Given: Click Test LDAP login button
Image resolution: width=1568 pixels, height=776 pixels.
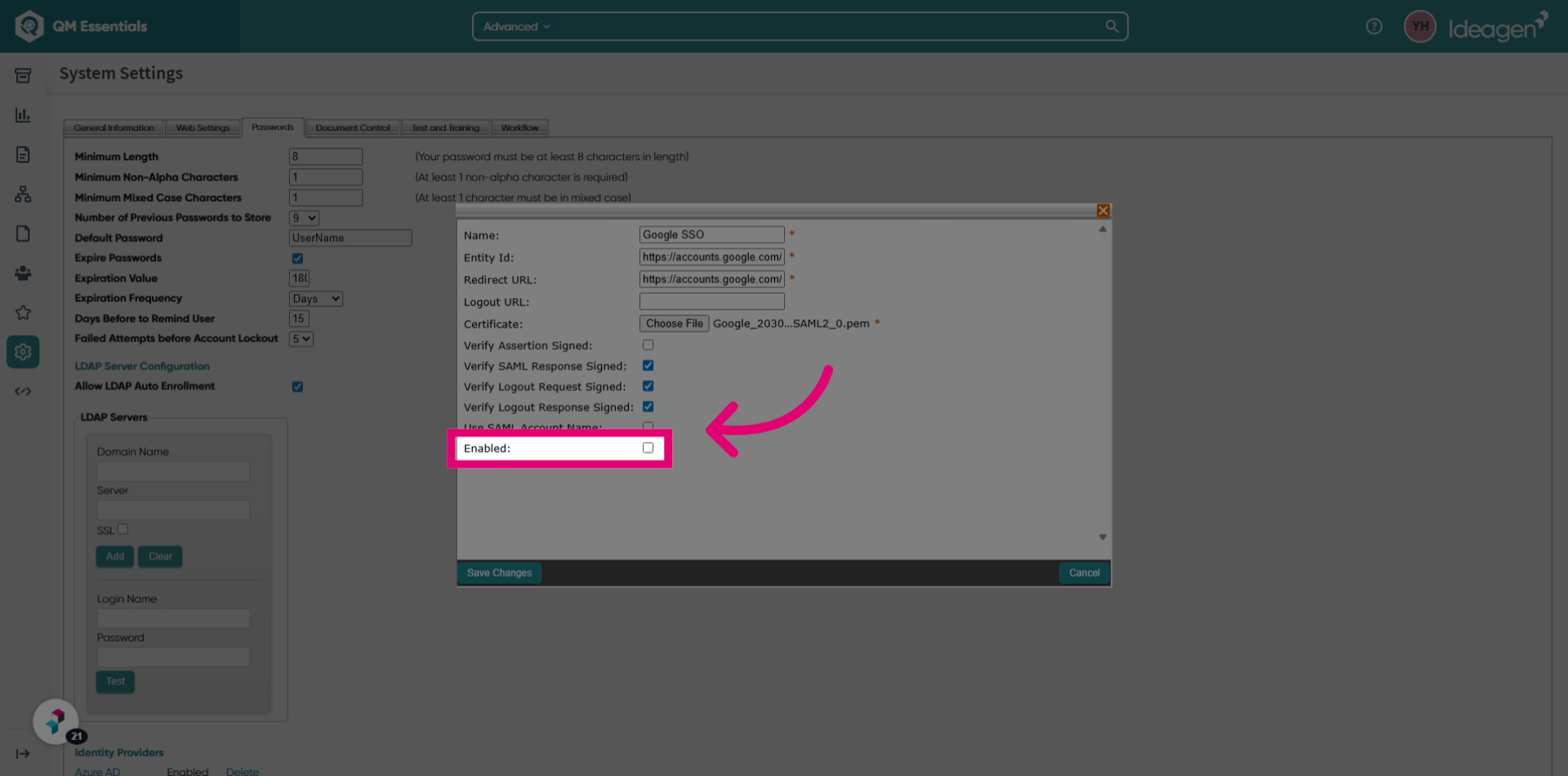Looking at the screenshot, I should (x=115, y=681).
